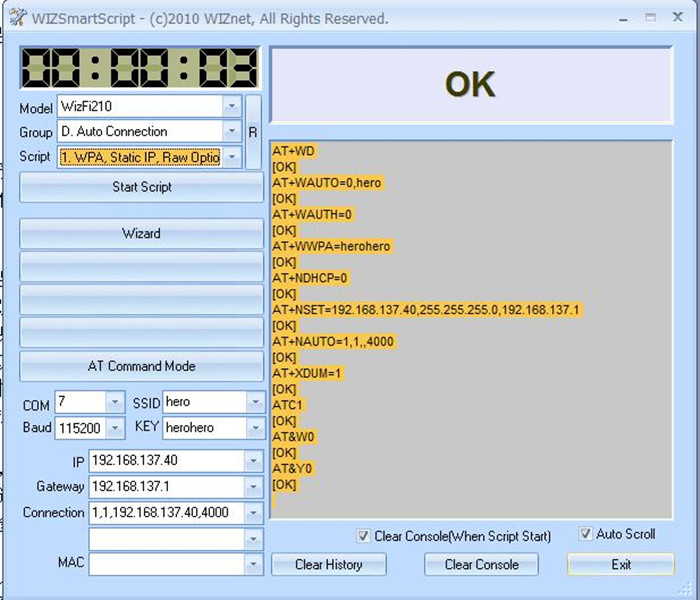Open the MAC dropdown arrow
700x600 pixels.
tap(254, 564)
